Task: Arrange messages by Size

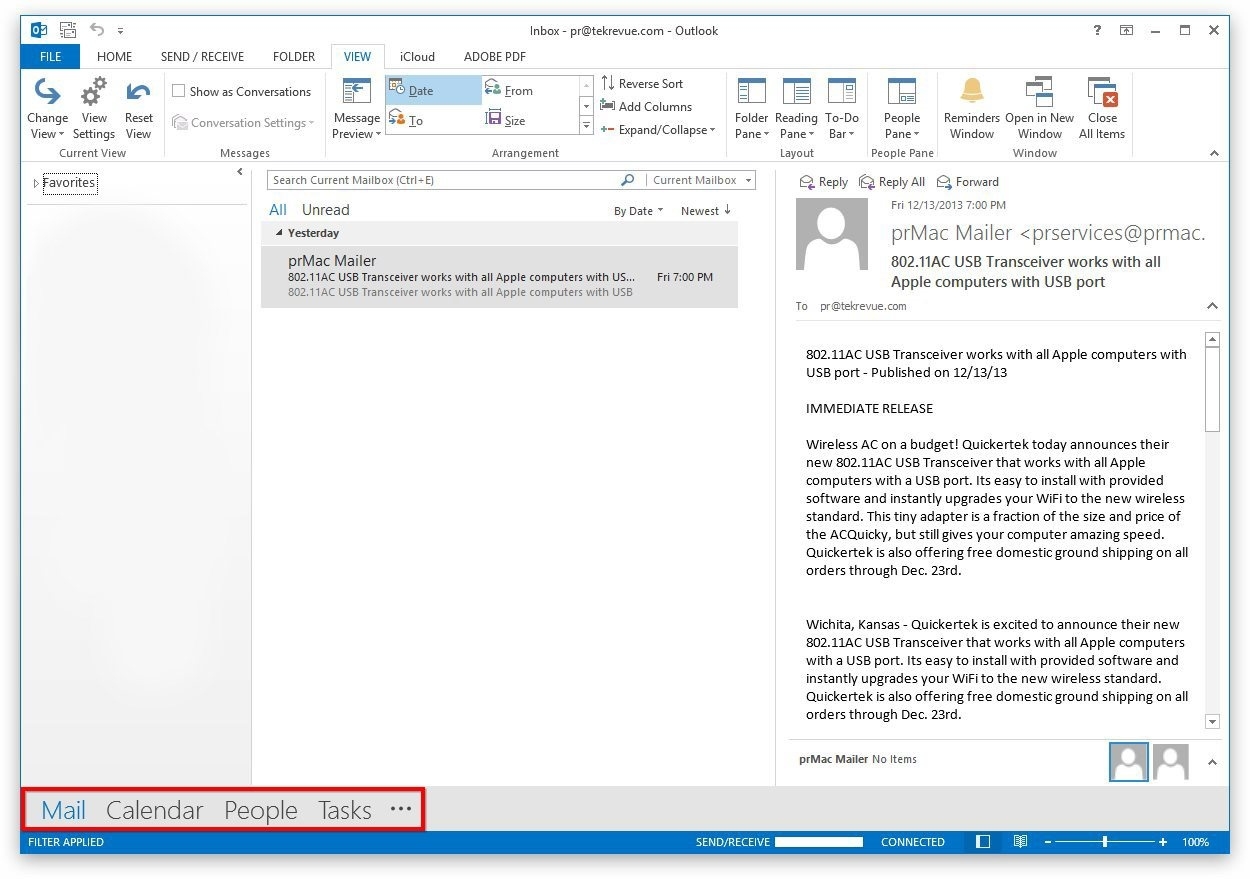Action: point(530,120)
